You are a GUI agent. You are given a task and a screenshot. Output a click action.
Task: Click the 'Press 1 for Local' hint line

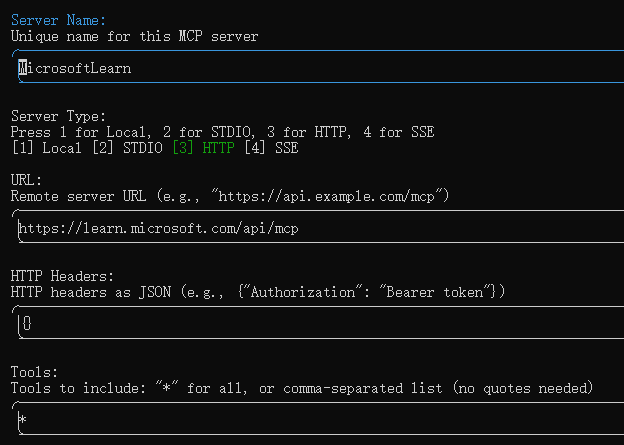222,132
